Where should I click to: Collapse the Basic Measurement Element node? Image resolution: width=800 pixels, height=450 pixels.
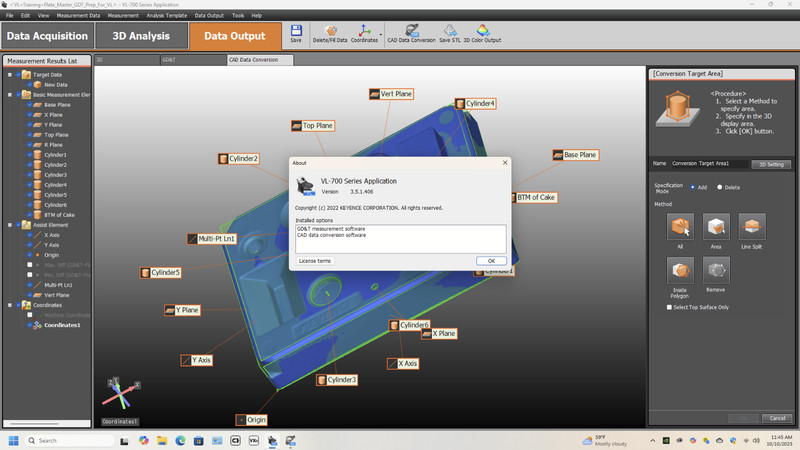tap(10, 94)
